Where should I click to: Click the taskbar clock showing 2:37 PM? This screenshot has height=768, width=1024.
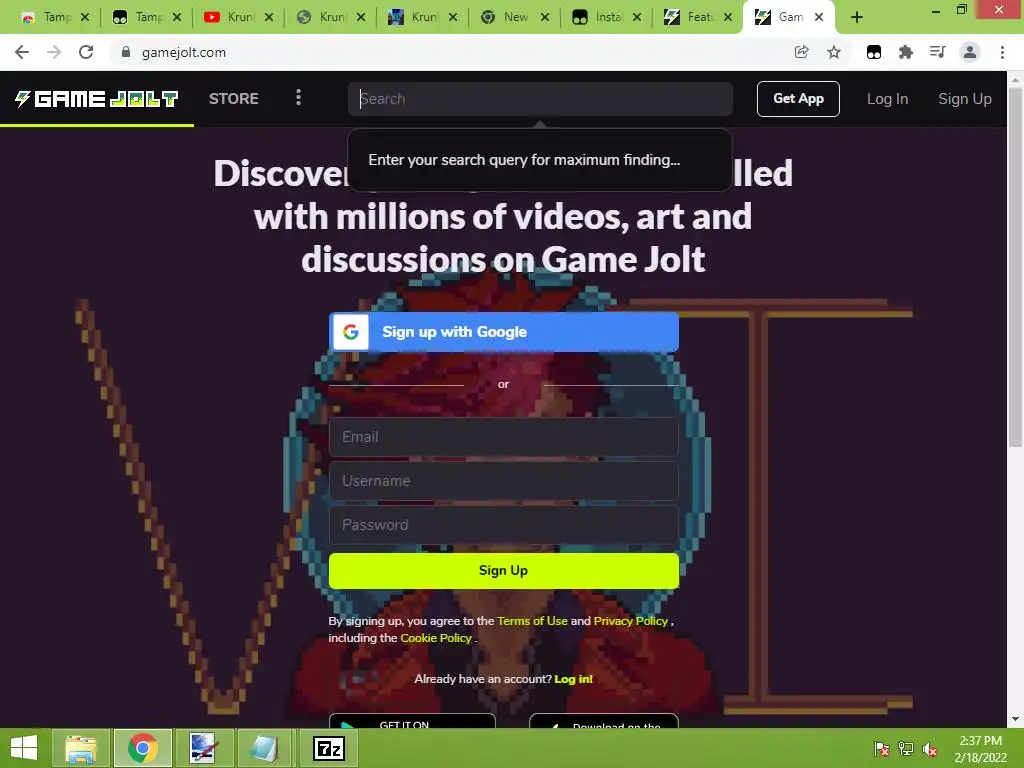[980, 749]
